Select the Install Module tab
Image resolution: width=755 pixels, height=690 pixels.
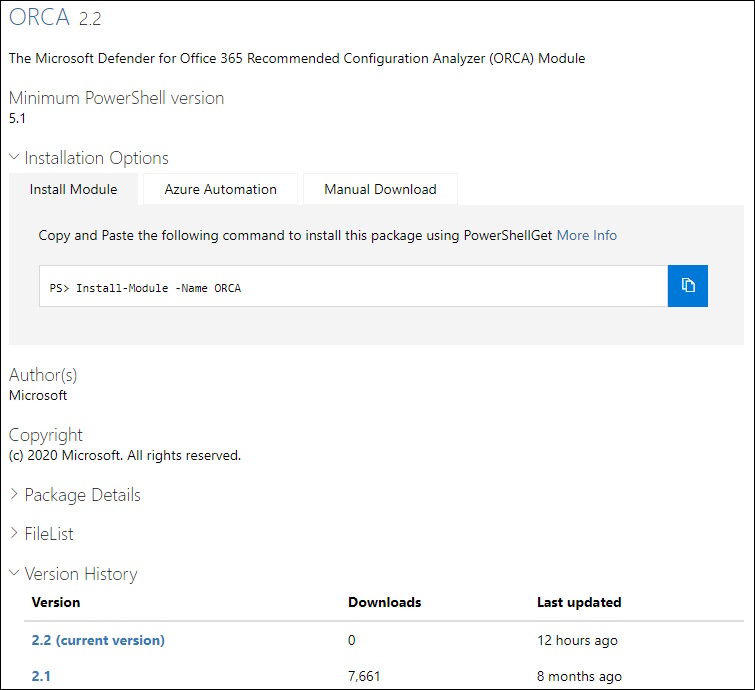(73, 189)
